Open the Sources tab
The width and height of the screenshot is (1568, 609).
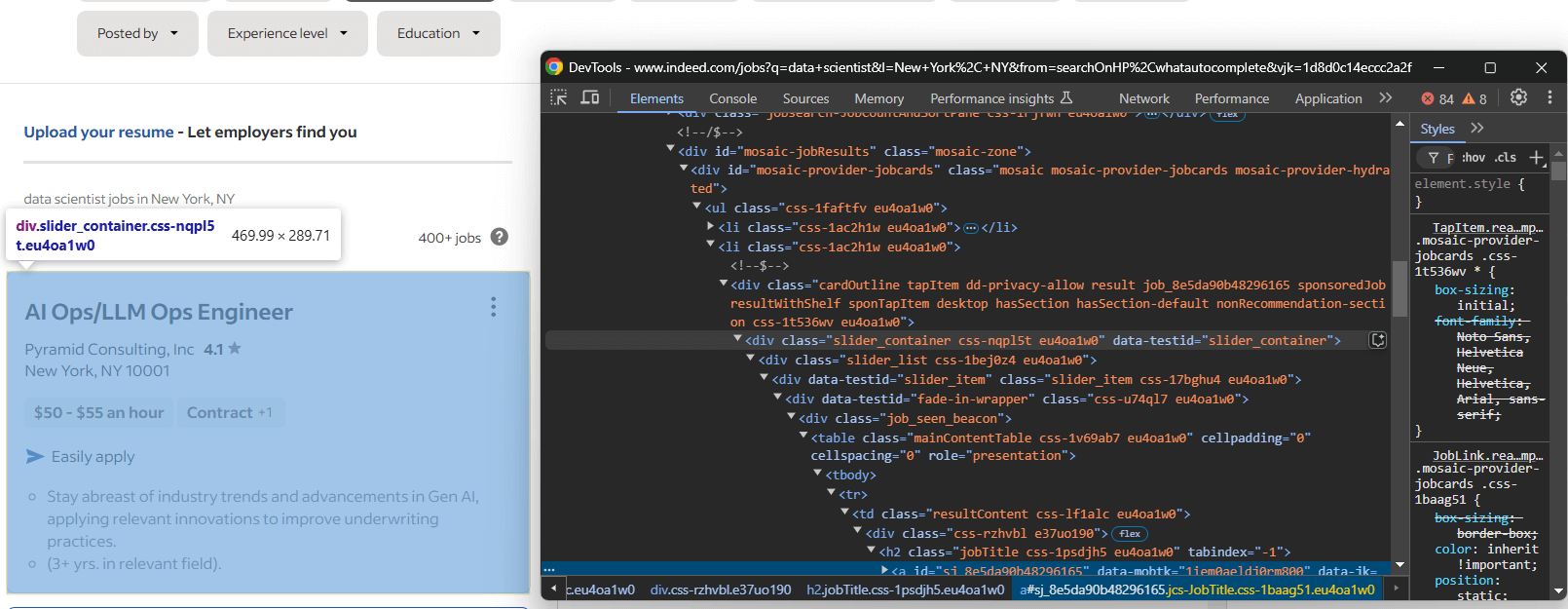point(805,98)
